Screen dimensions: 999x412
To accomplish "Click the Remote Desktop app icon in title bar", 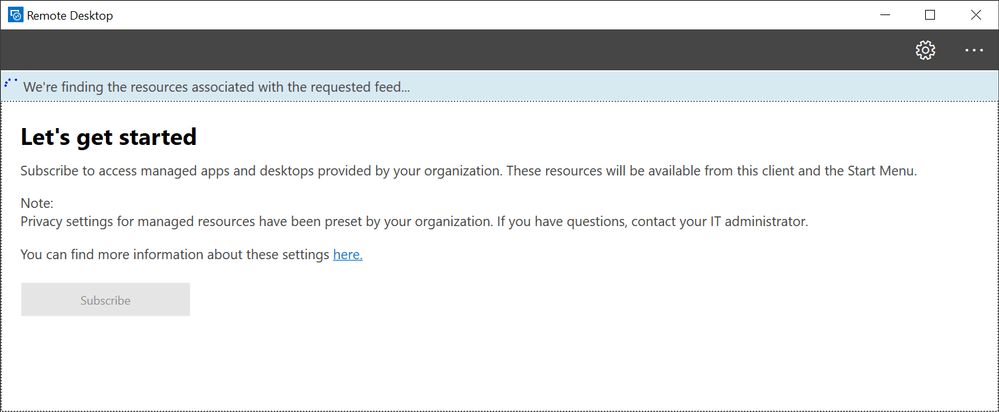I will click(15, 15).
